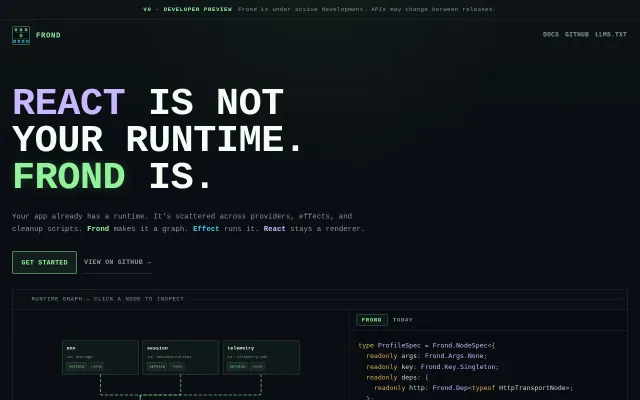This screenshot has height=400, width=640.
Task: Click the blue 'Effect' word in the tagline
Action: coord(206,229)
